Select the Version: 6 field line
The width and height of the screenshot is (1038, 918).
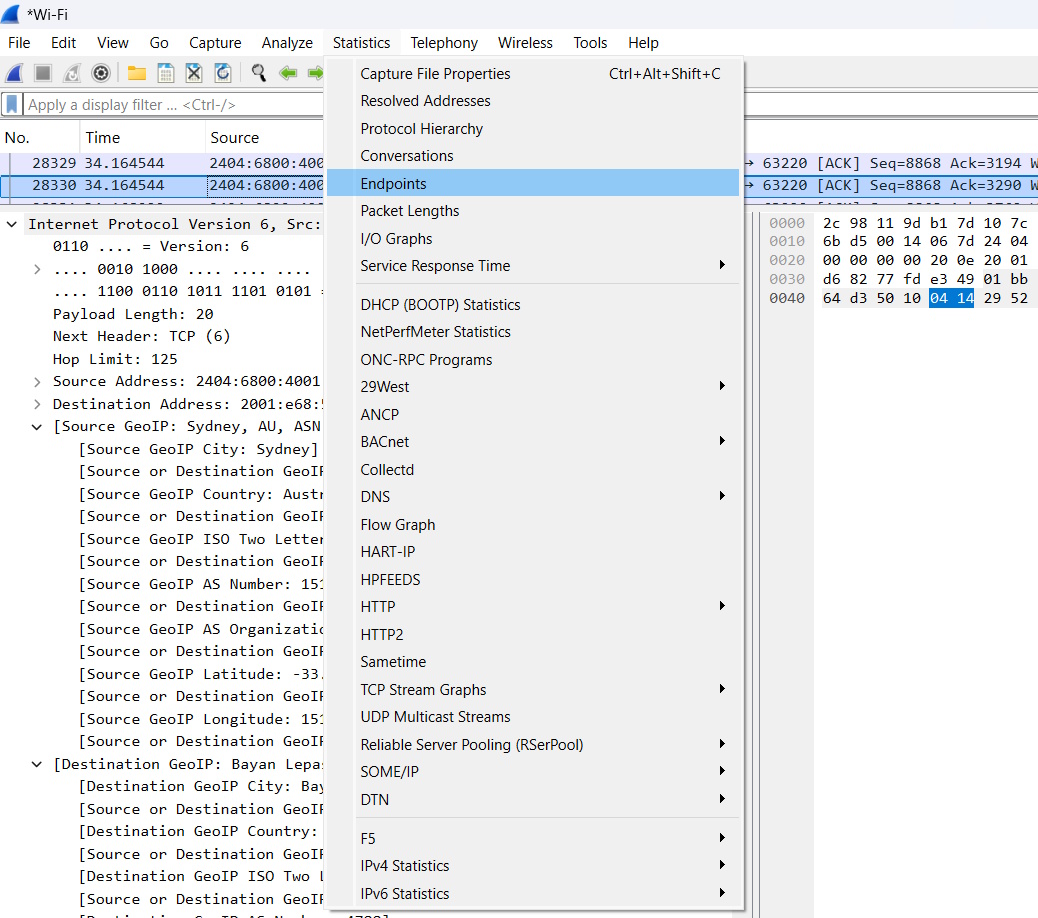coord(151,247)
